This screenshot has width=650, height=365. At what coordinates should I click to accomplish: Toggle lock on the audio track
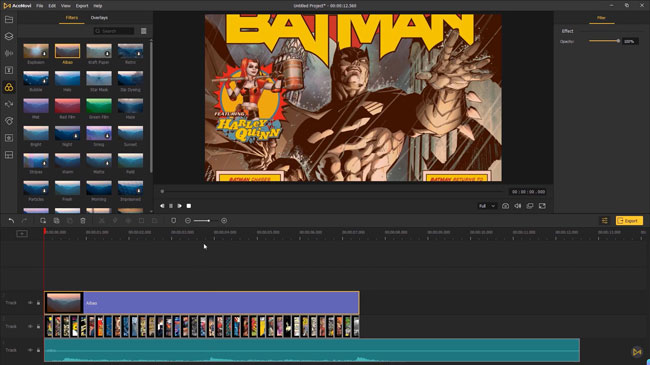(38, 350)
